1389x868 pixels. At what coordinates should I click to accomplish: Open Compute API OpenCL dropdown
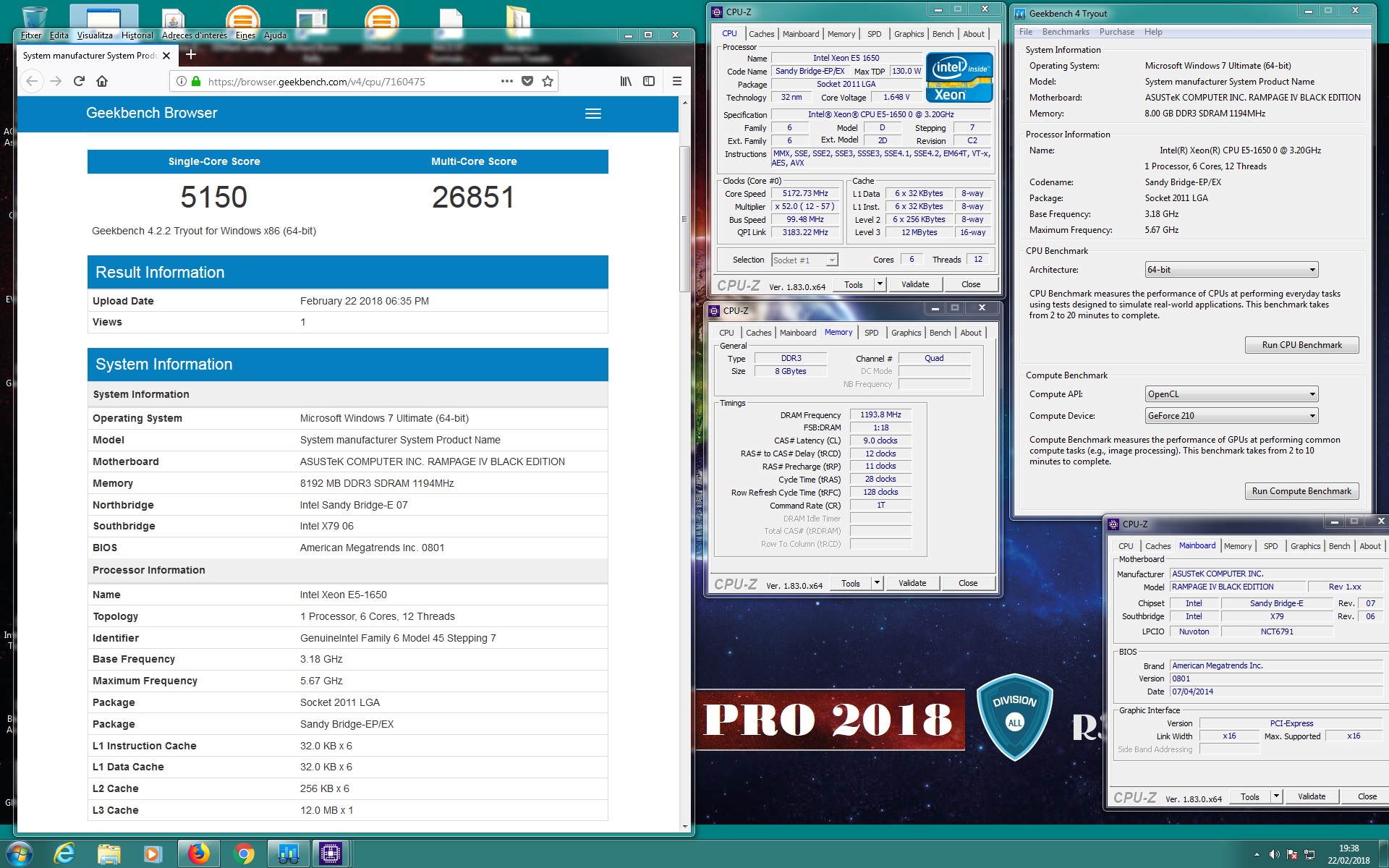[x=1231, y=394]
